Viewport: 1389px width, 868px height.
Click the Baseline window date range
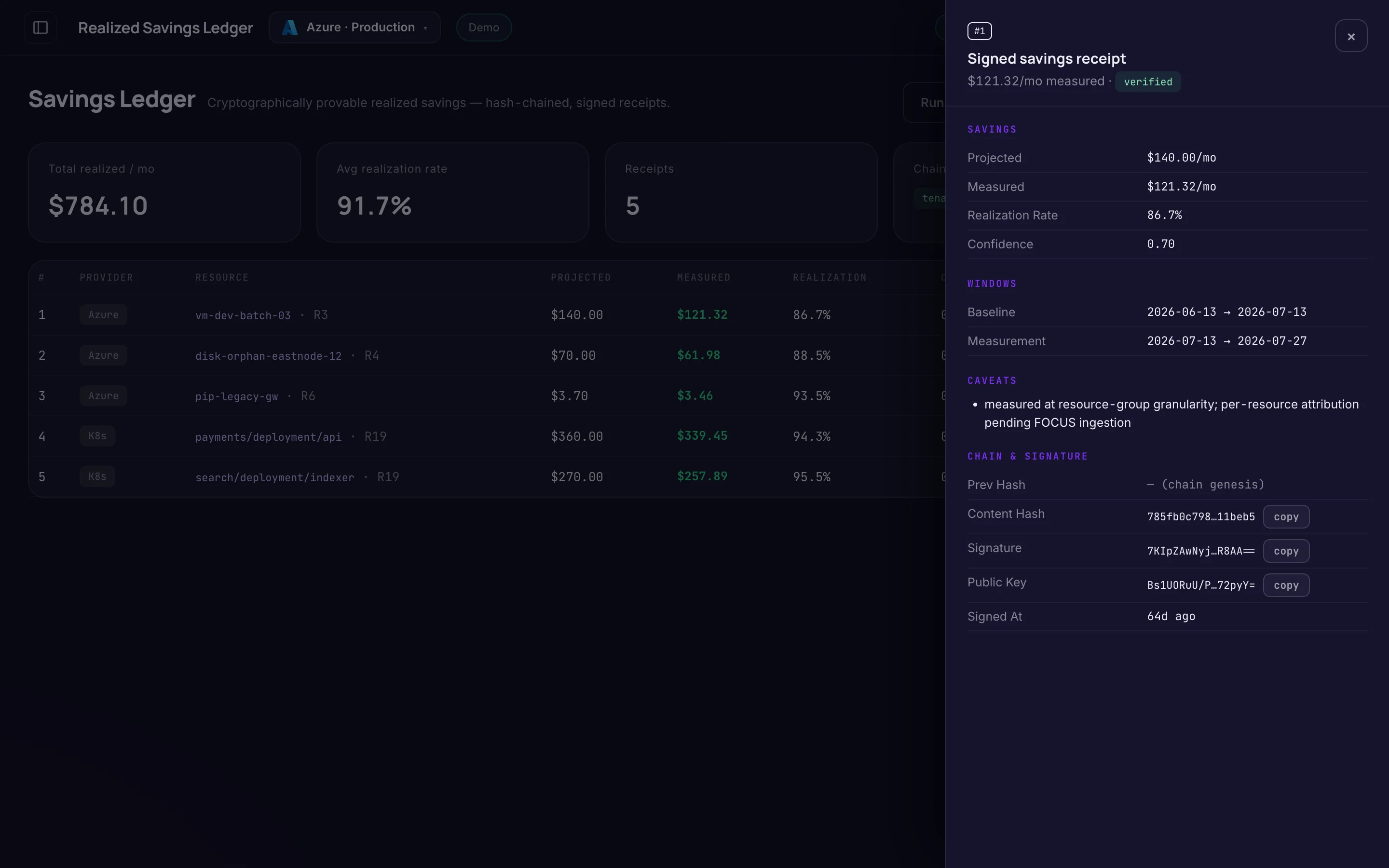[1226, 312]
